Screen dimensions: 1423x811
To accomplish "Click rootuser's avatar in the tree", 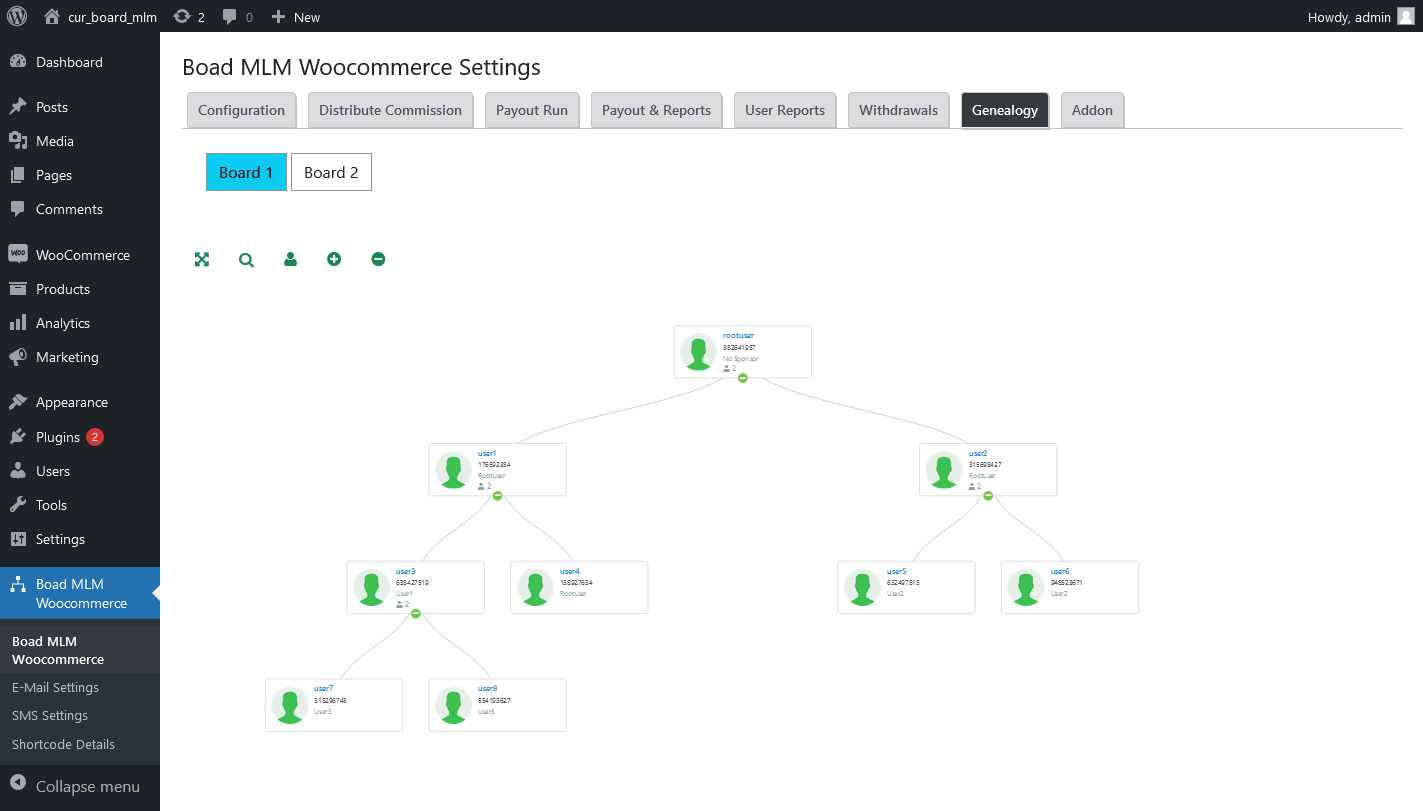I will pos(698,351).
